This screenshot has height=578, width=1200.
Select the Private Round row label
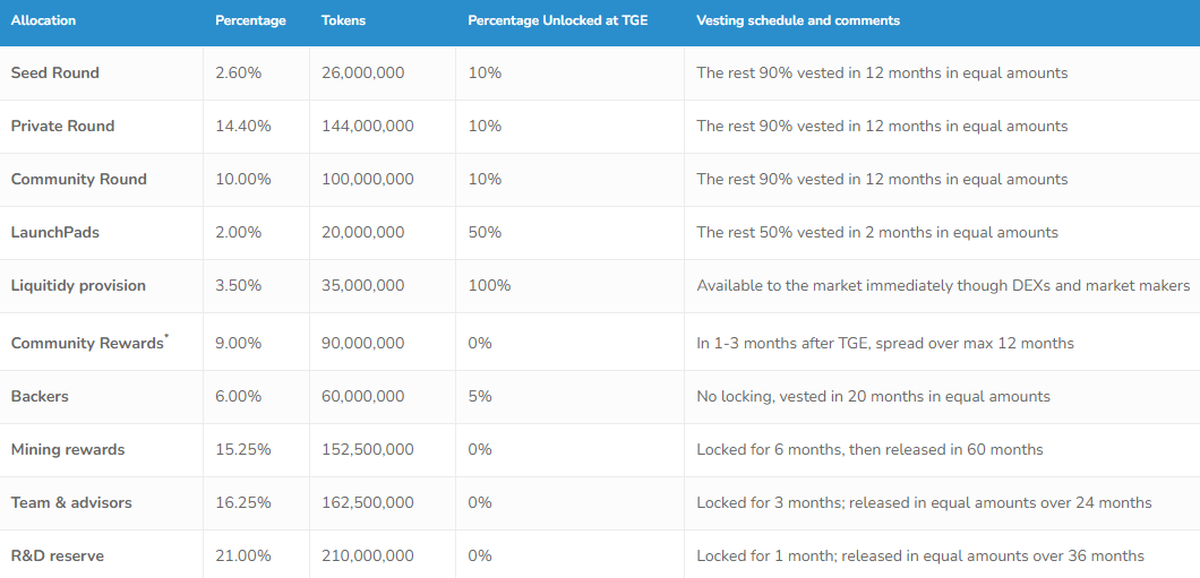pyautogui.click(x=62, y=126)
